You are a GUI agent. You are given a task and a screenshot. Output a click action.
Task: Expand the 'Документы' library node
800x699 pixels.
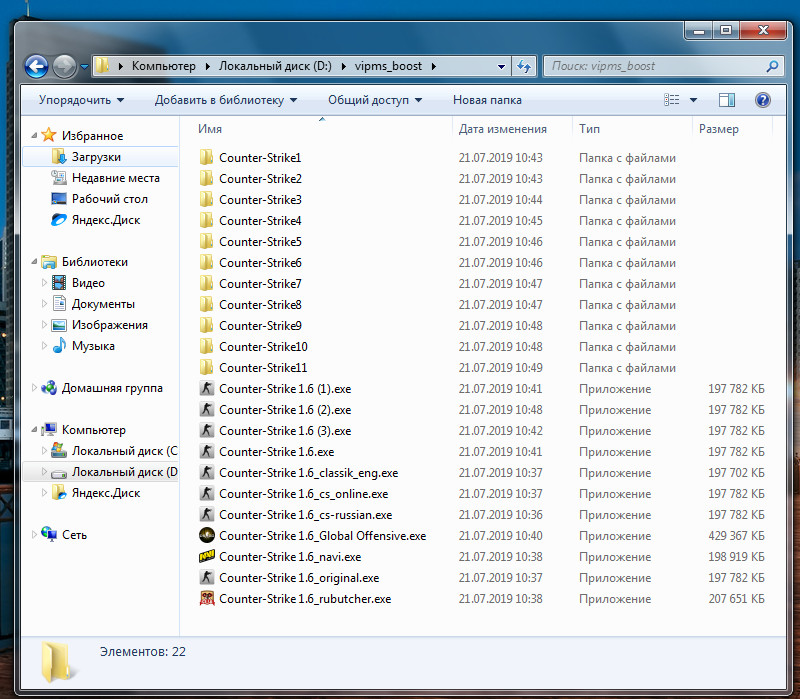44,304
